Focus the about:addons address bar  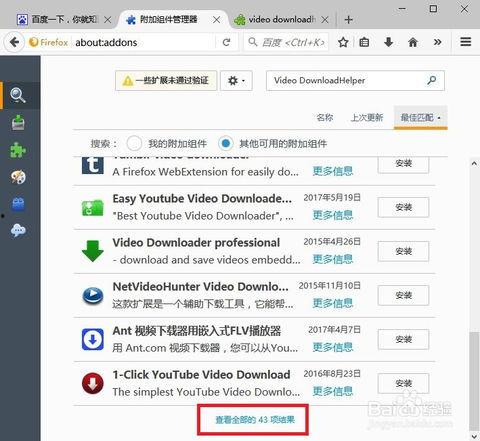[x=143, y=42]
